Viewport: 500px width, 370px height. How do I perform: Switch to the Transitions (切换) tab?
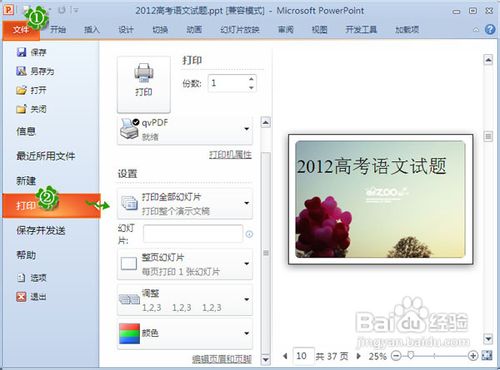[x=160, y=30]
